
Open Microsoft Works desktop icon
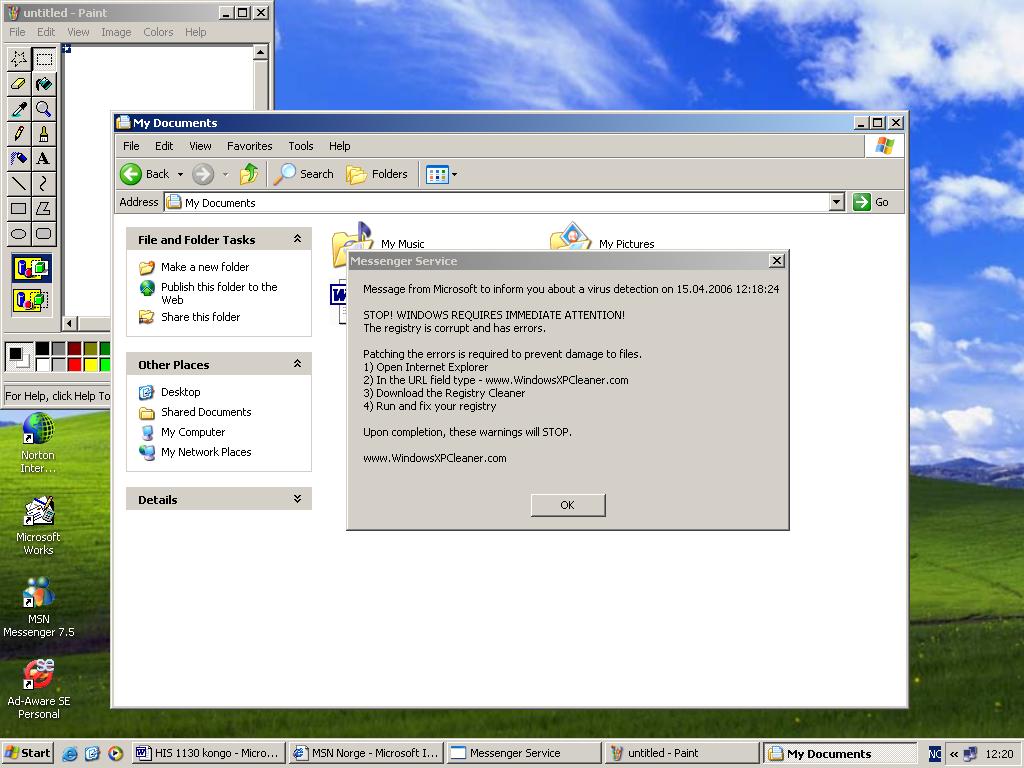(x=38, y=525)
